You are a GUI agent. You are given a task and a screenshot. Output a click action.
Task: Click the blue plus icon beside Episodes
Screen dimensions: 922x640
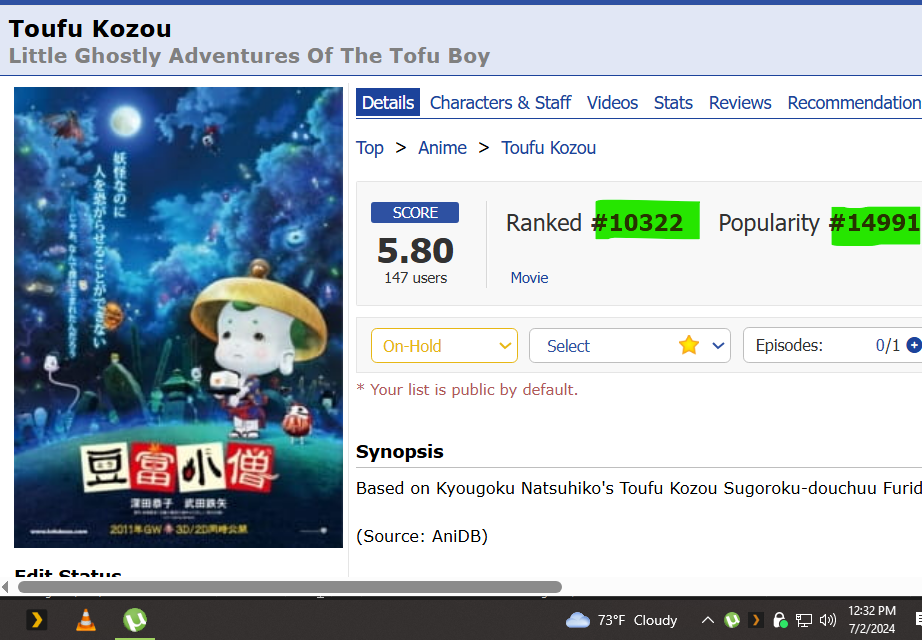tap(914, 345)
